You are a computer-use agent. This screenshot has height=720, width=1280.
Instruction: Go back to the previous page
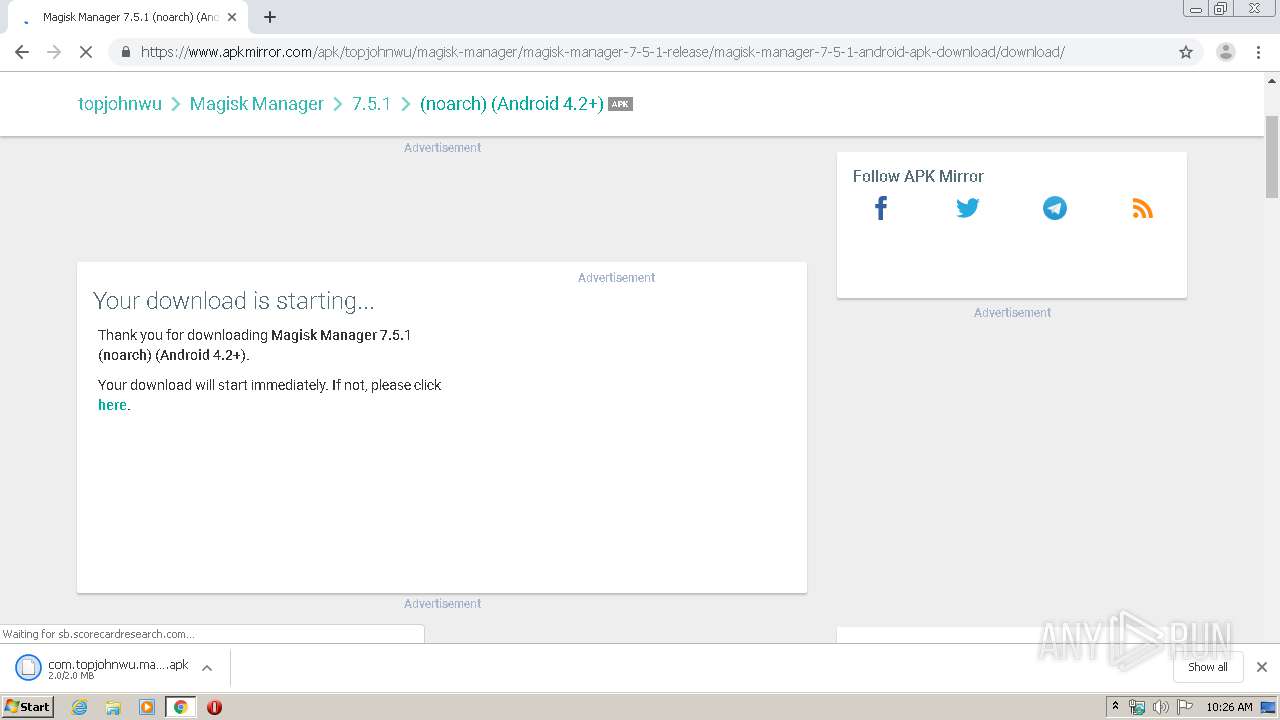point(22,52)
